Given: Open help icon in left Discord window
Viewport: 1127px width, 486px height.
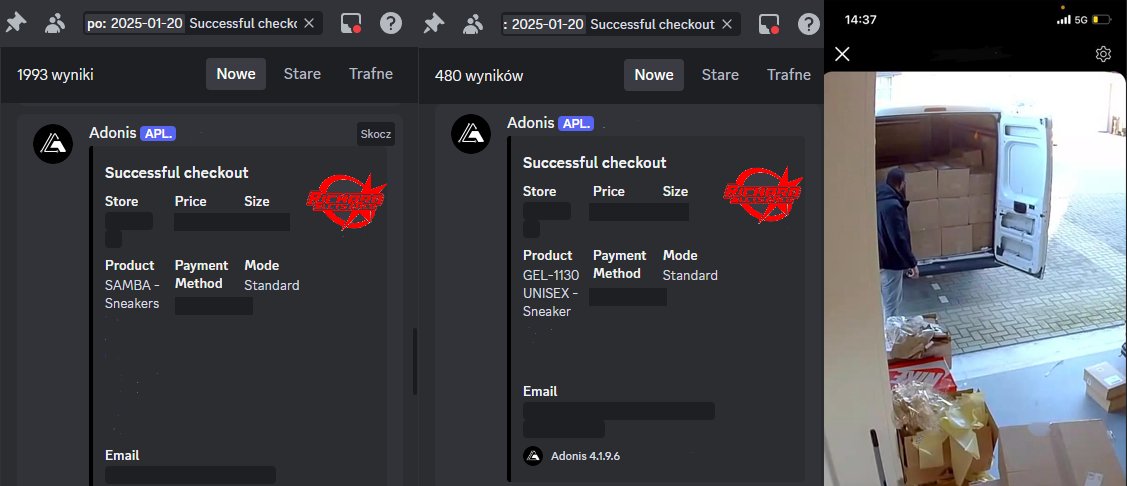Looking at the screenshot, I should [390, 24].
